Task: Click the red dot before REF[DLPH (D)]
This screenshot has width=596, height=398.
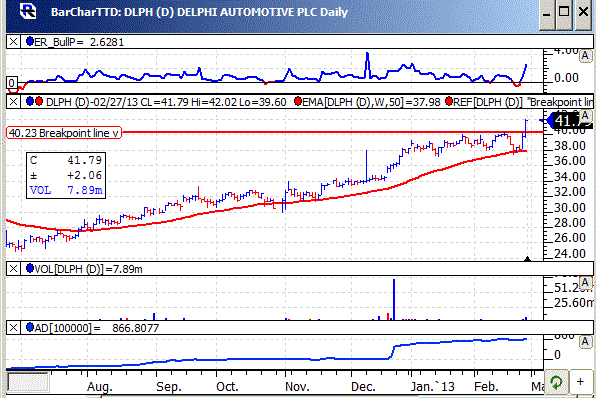Action: 449,101
